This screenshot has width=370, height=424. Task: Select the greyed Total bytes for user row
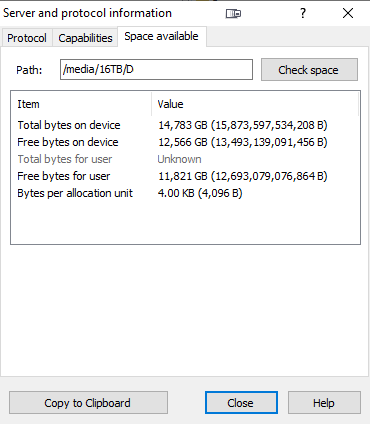pyautogui.click(x=185, y=159)
